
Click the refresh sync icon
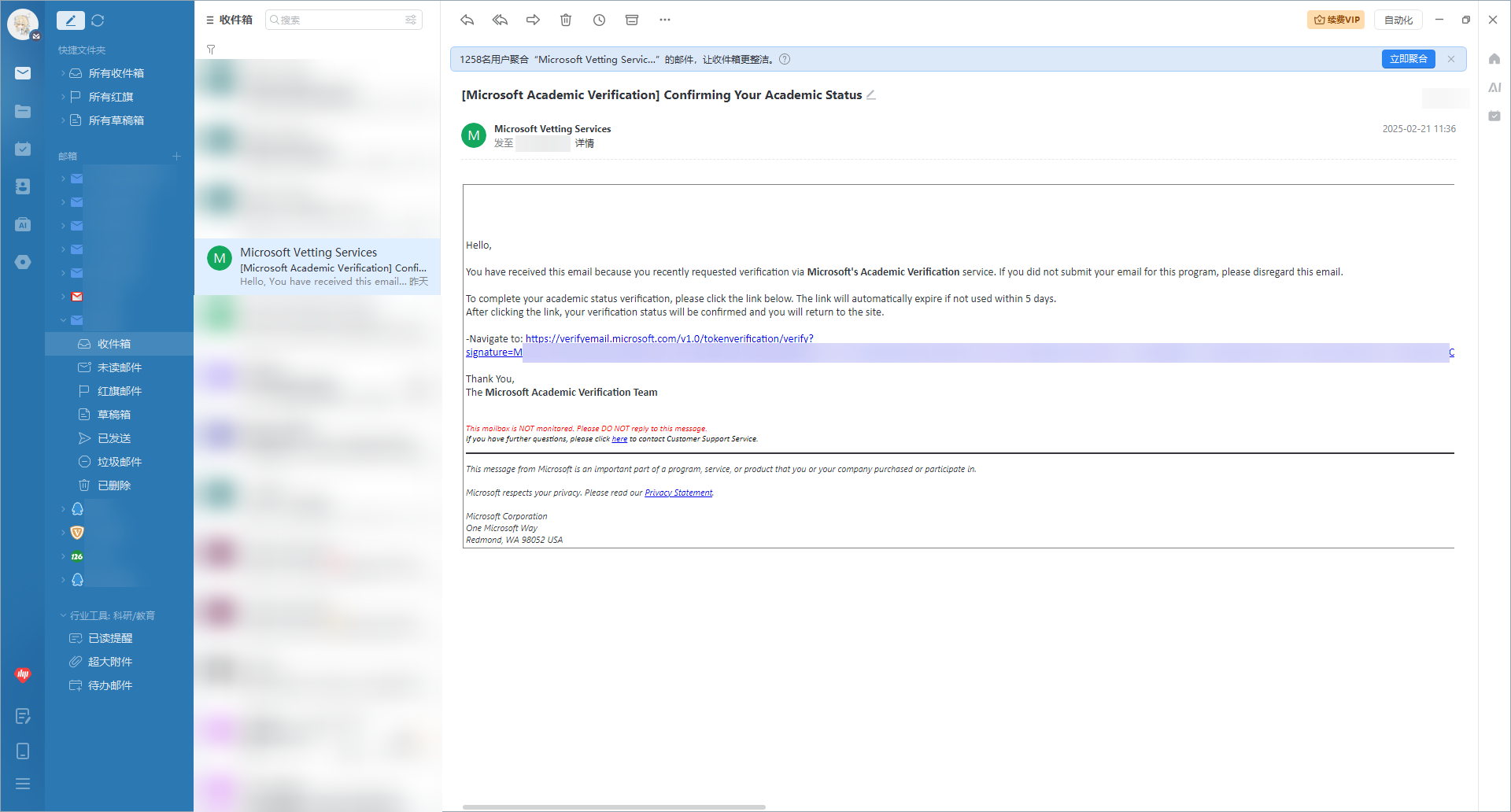98,20
